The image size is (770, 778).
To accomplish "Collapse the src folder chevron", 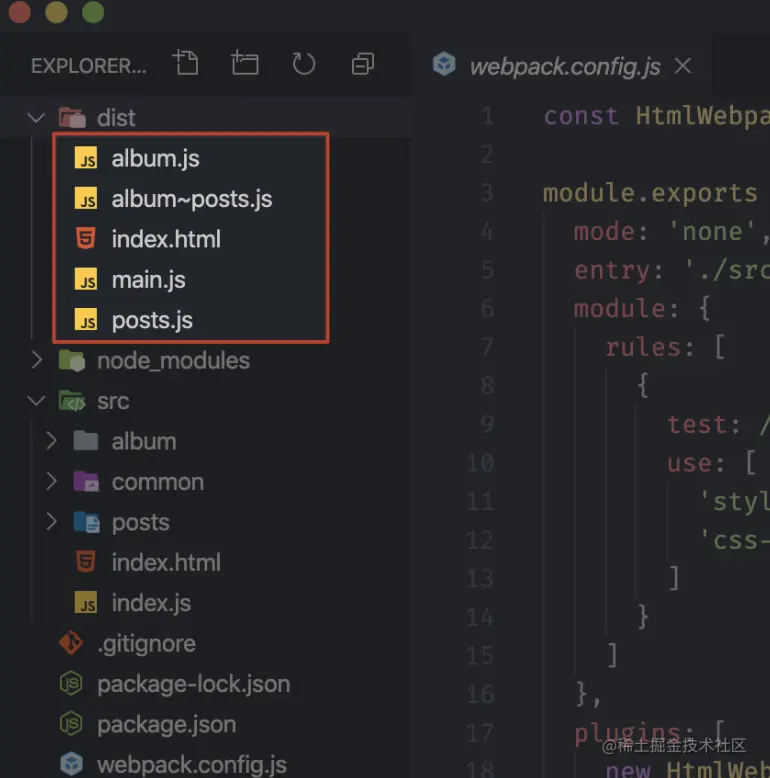I will (36, 400).
